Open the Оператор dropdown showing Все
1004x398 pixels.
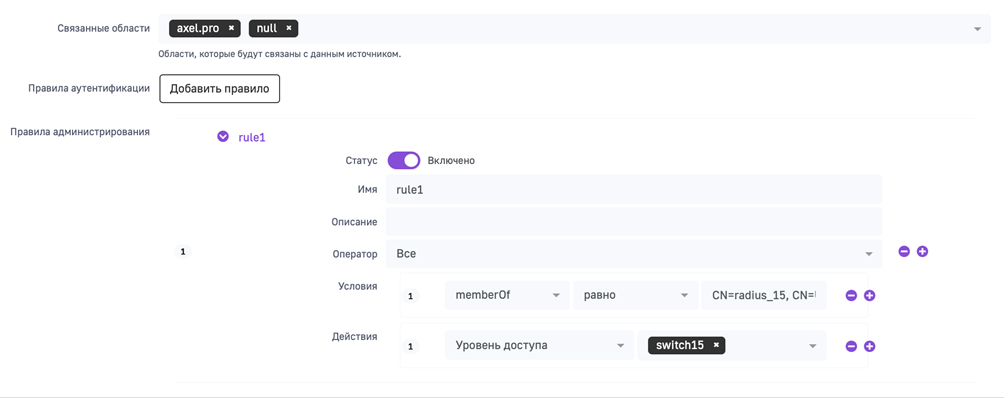(x=634, y=253)
